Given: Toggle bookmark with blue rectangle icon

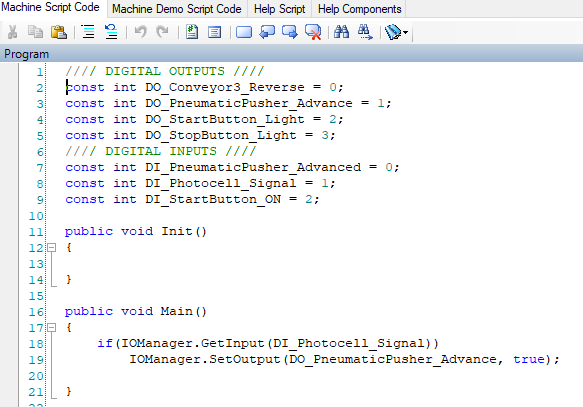Looking at the screenshot, I should tap(244, 32).
